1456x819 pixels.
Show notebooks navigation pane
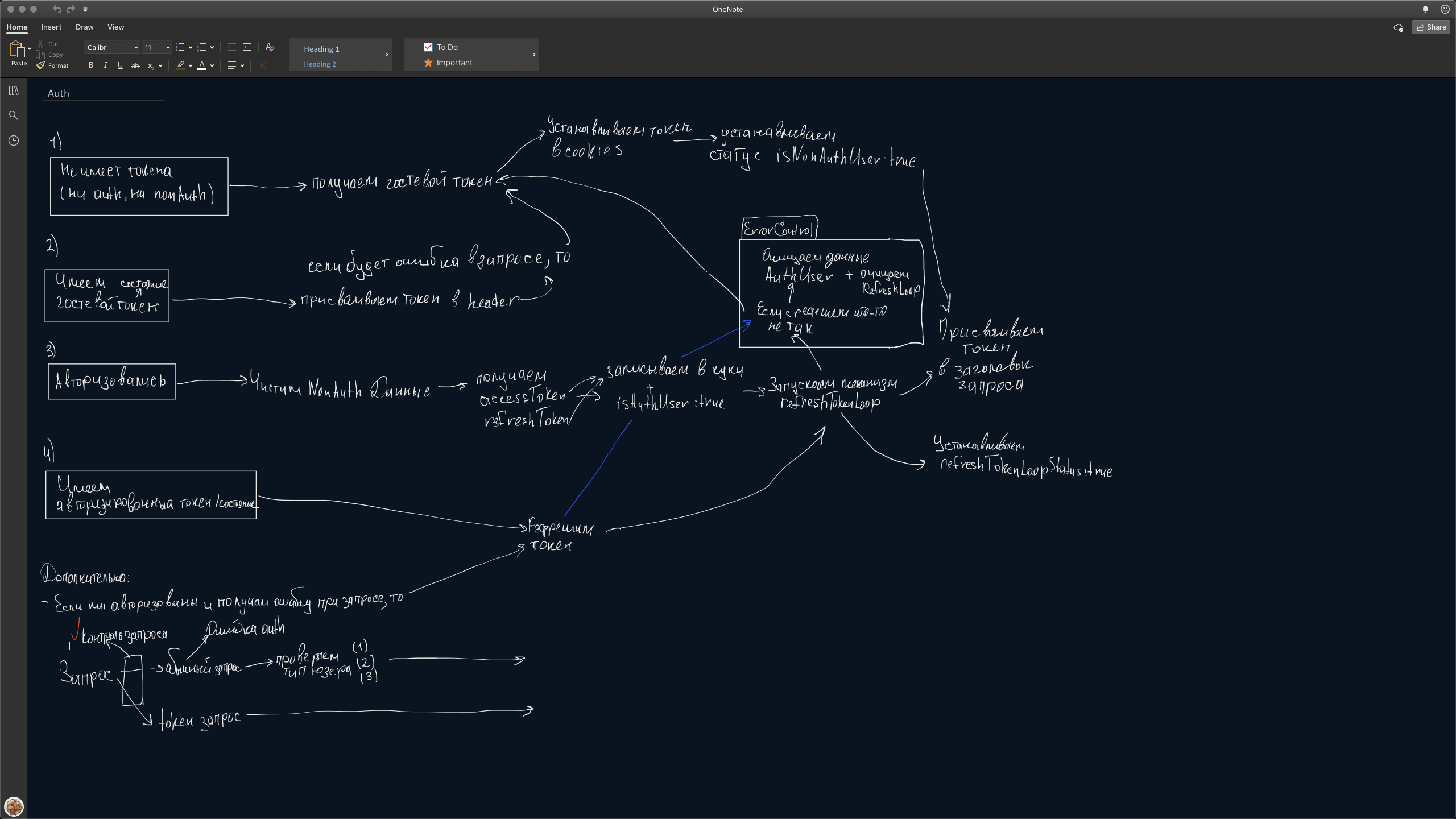click(14, 90)
